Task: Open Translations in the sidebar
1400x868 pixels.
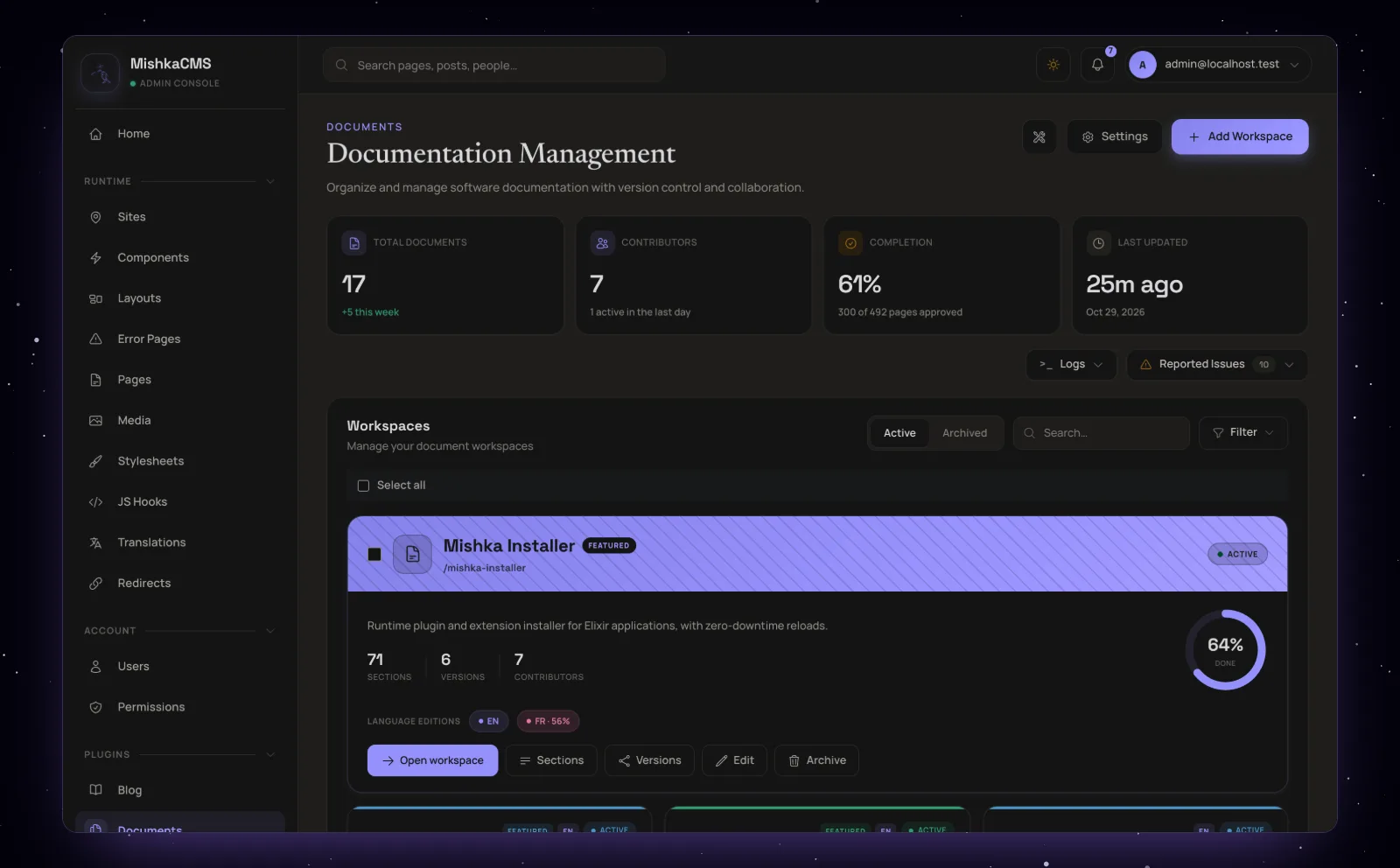Action: pos(180,542)
